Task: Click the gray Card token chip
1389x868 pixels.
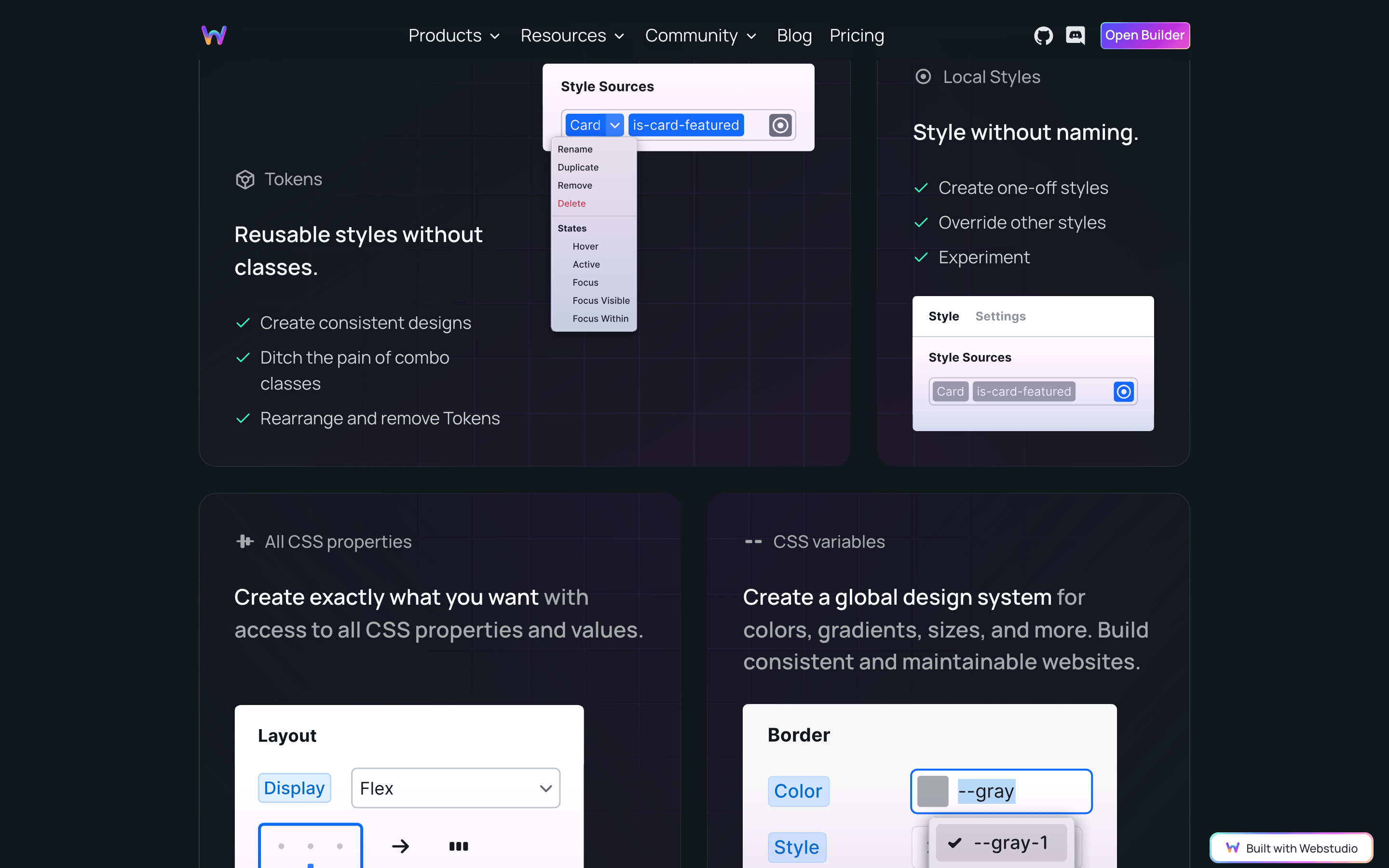Action: click(950, 392)
